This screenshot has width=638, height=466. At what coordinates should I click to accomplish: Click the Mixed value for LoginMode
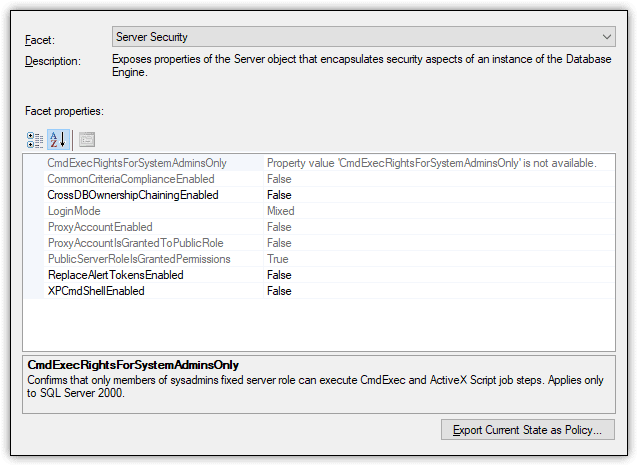click(280, 211)
